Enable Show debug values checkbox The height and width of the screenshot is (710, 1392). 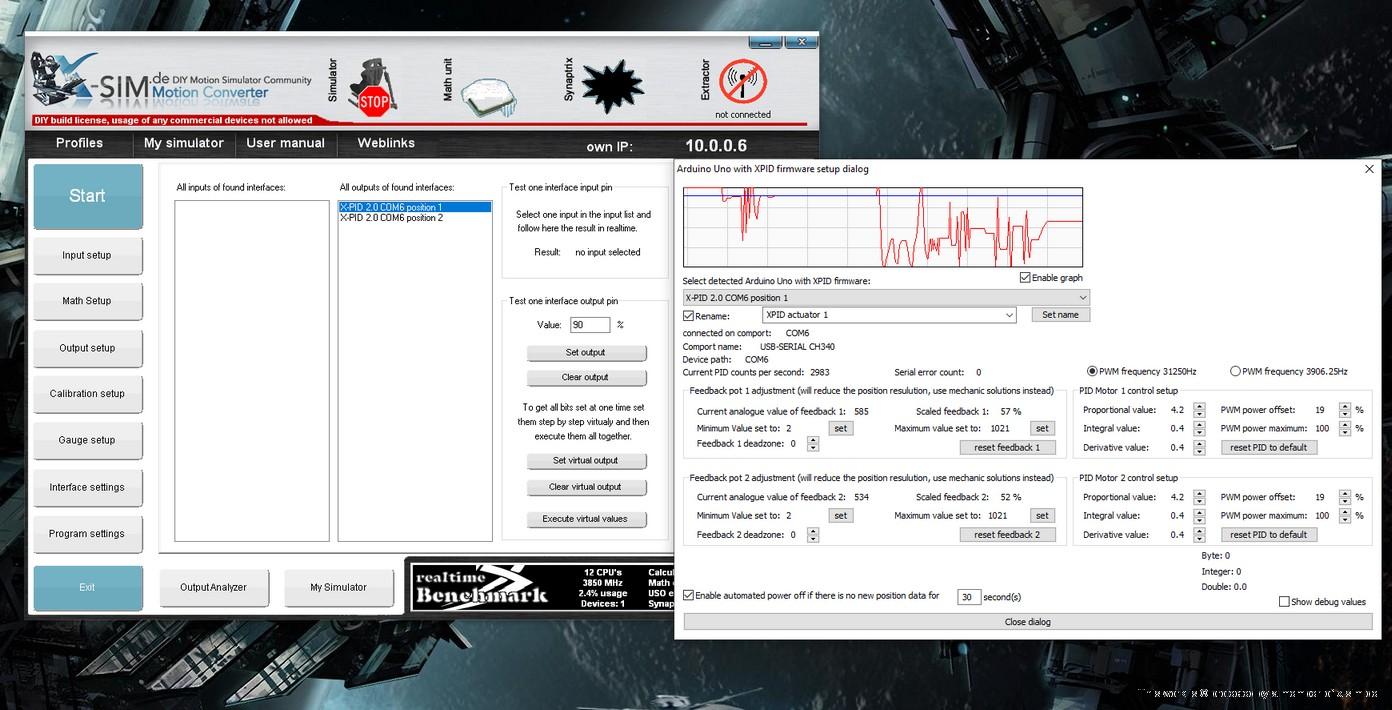point(1284,602)
